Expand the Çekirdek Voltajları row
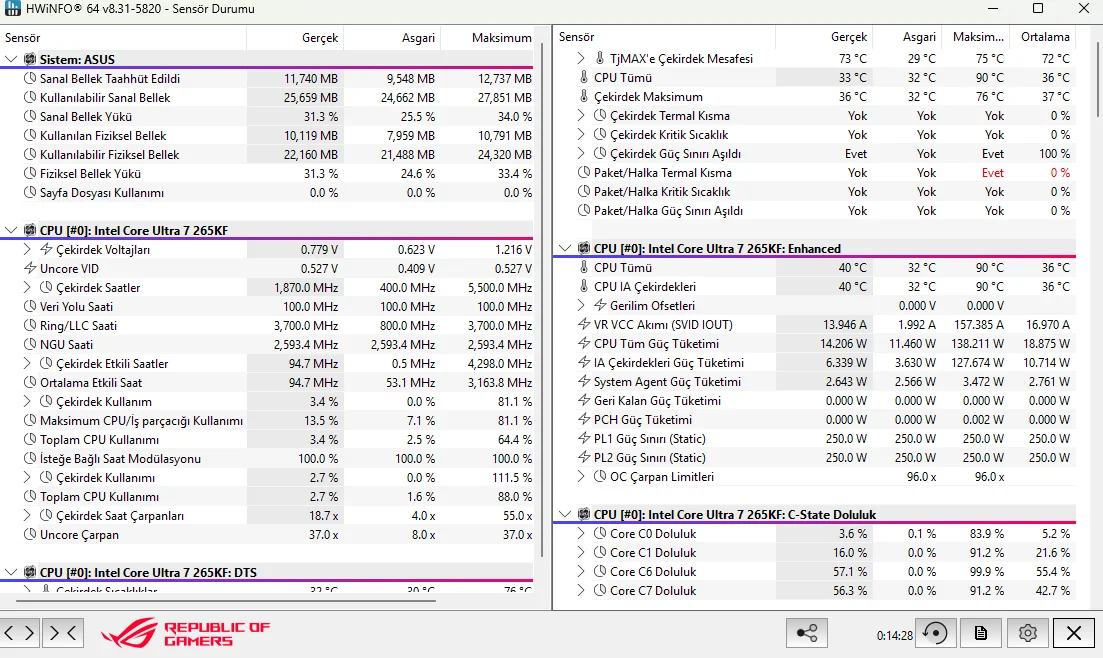 point(27,249)
